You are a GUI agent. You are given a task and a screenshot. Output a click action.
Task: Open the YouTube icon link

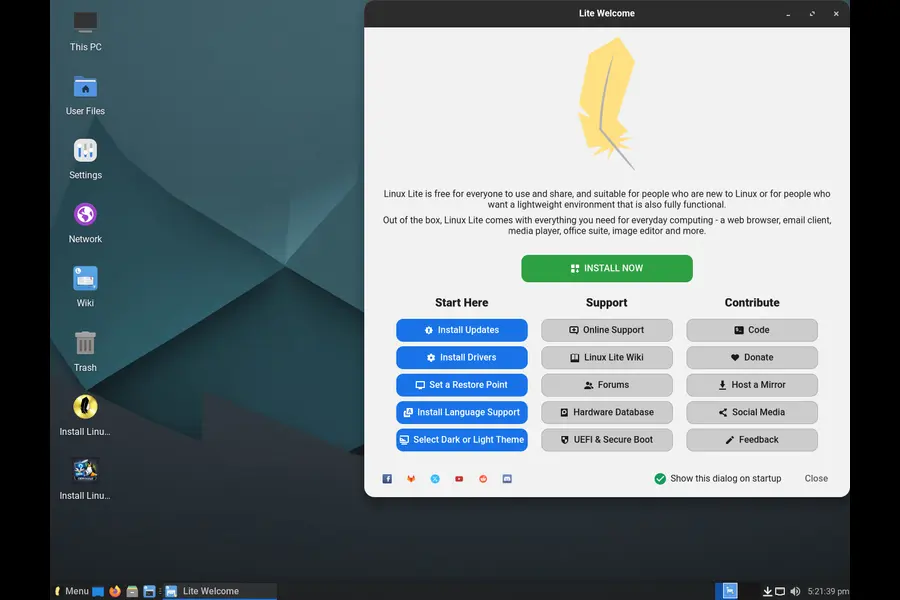459,478
